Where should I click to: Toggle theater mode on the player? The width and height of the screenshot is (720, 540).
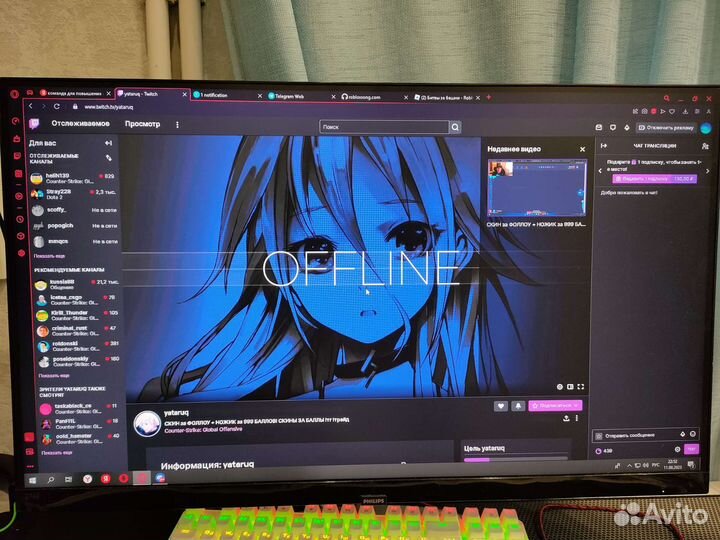click(570, 387)
